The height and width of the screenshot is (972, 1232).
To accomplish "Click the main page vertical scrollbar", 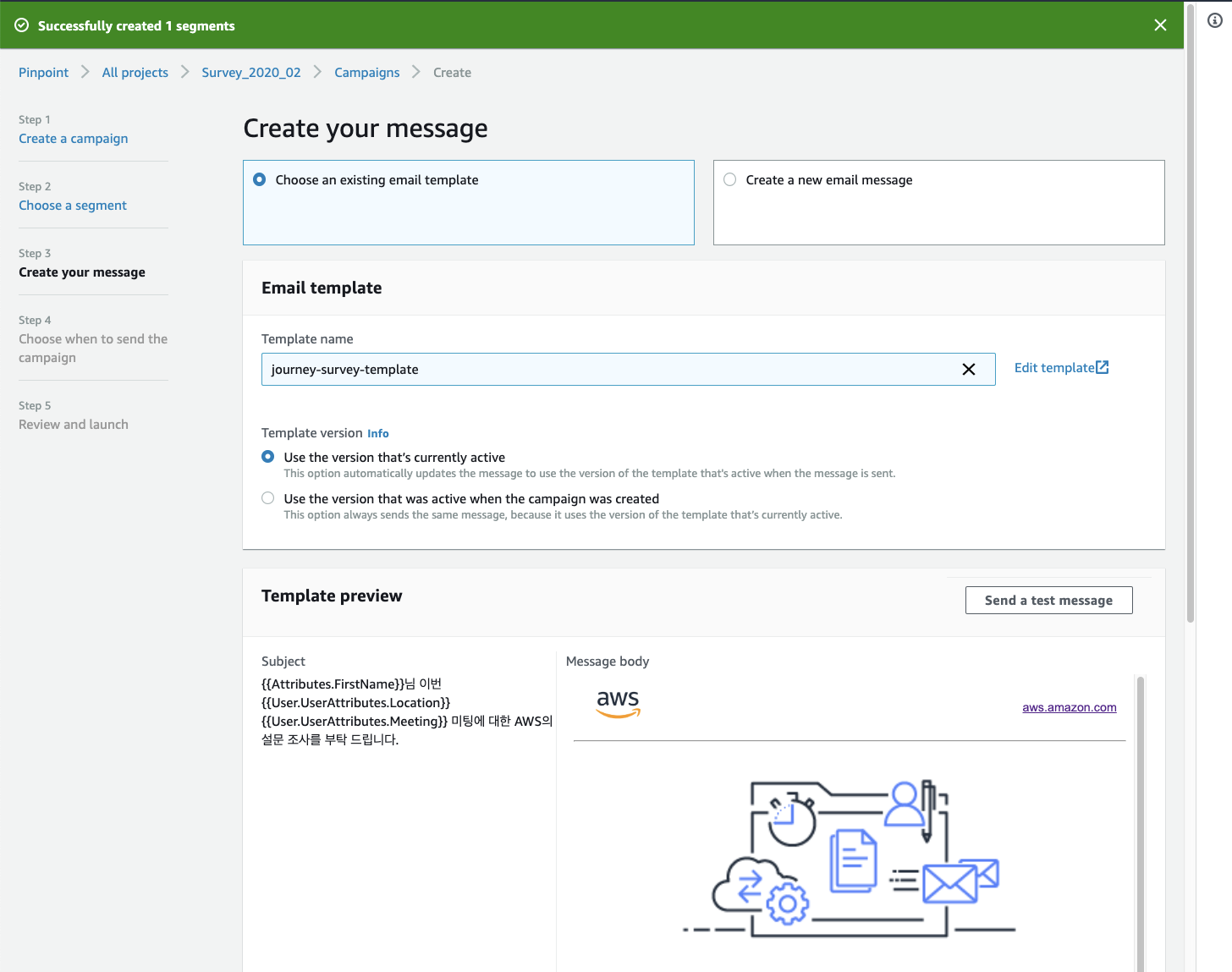I will pyautogui.click(x=1191, y=313).
